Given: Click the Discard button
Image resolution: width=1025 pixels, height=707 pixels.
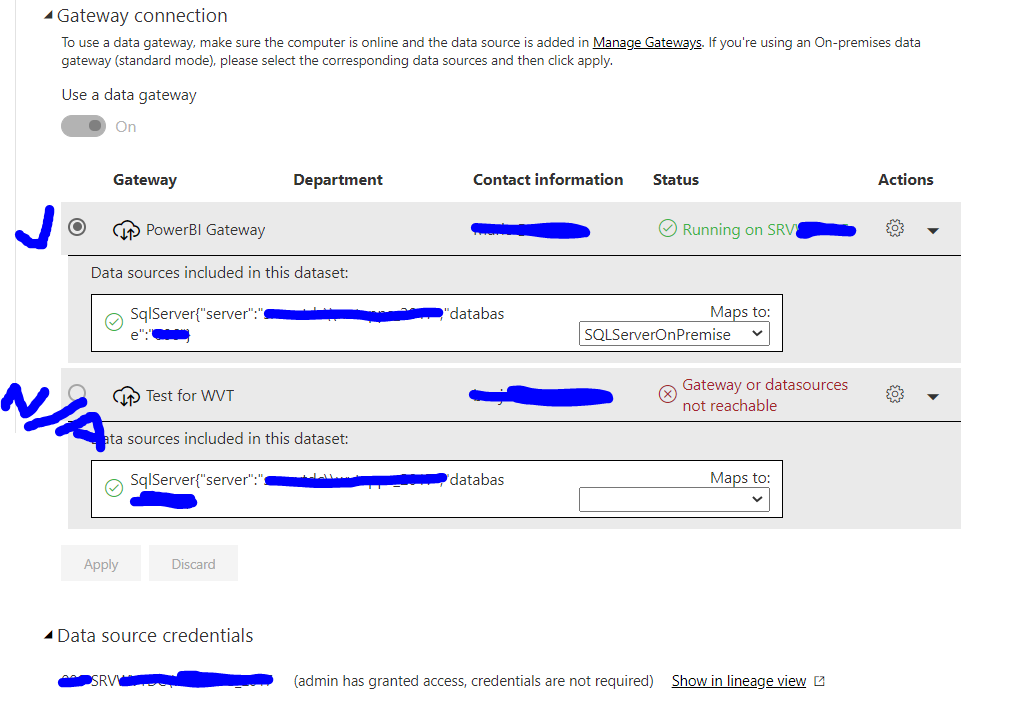Looking at the screenshot, I should click(x=193, y=563).
